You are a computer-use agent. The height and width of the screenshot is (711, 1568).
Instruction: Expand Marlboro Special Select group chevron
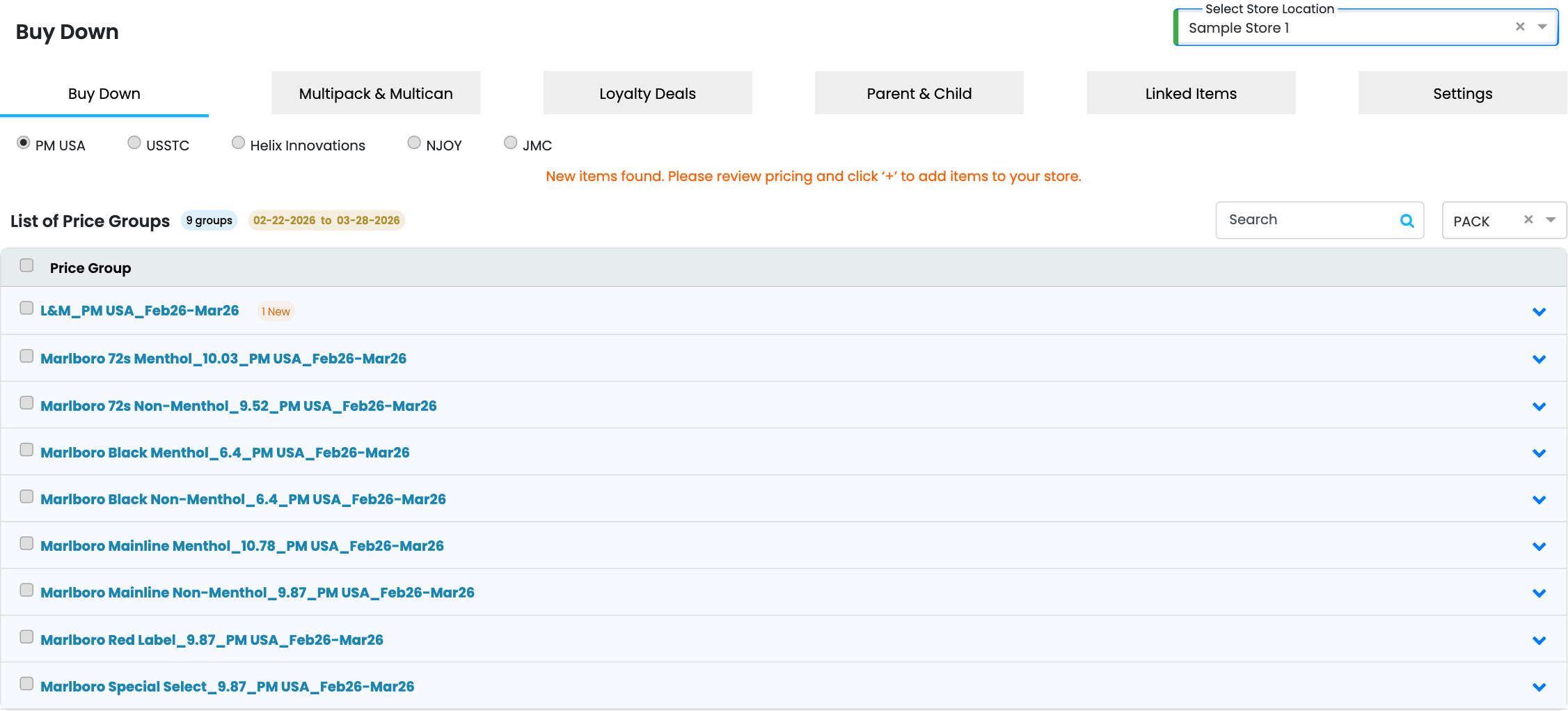click(1539, 687)
